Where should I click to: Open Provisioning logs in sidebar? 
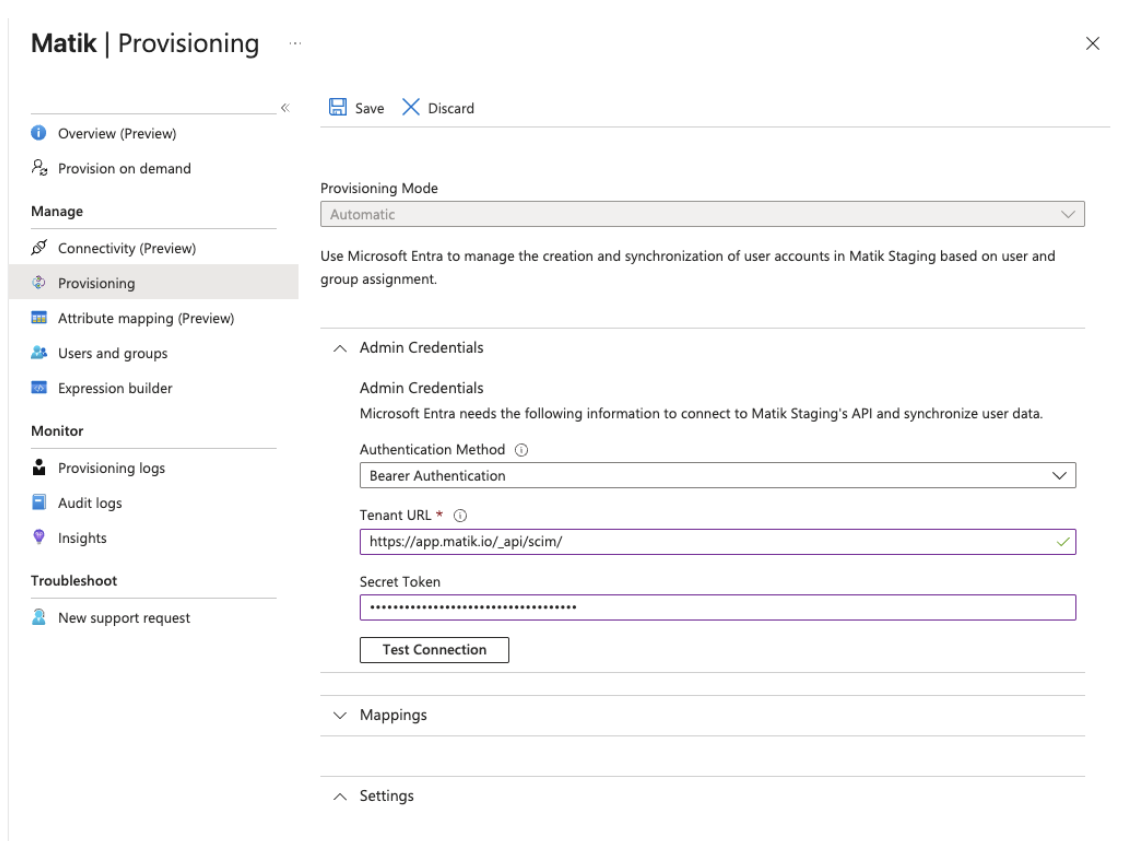[x=111, y=468]
